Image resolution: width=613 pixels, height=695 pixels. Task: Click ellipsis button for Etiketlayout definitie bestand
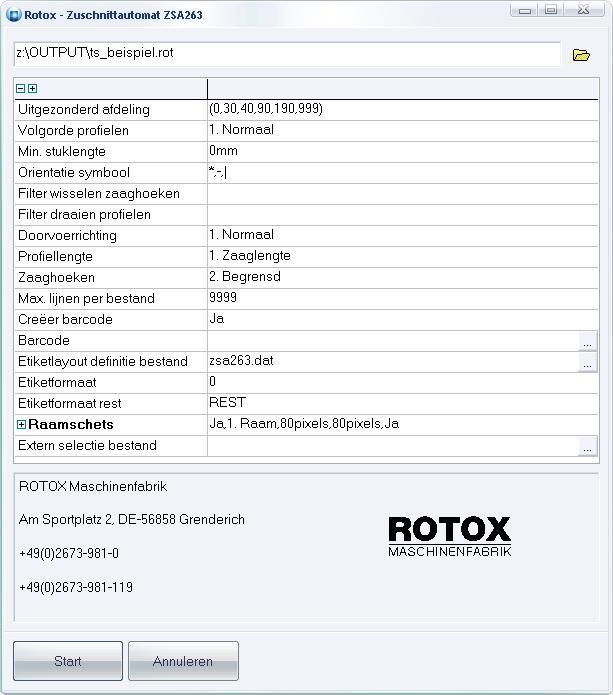click(588, 362)
